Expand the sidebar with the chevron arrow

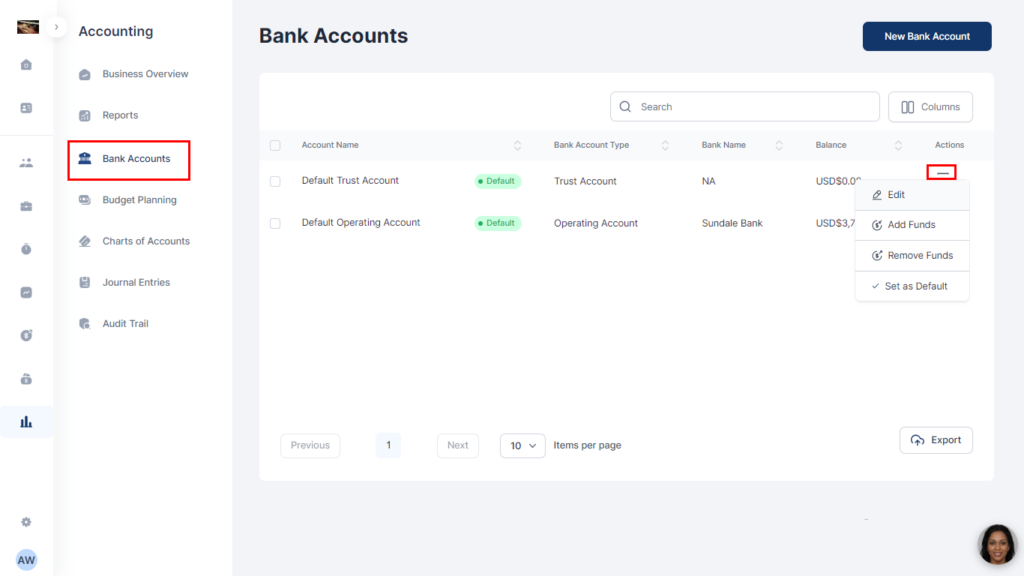pyautogui.click(x=57, y=27)
